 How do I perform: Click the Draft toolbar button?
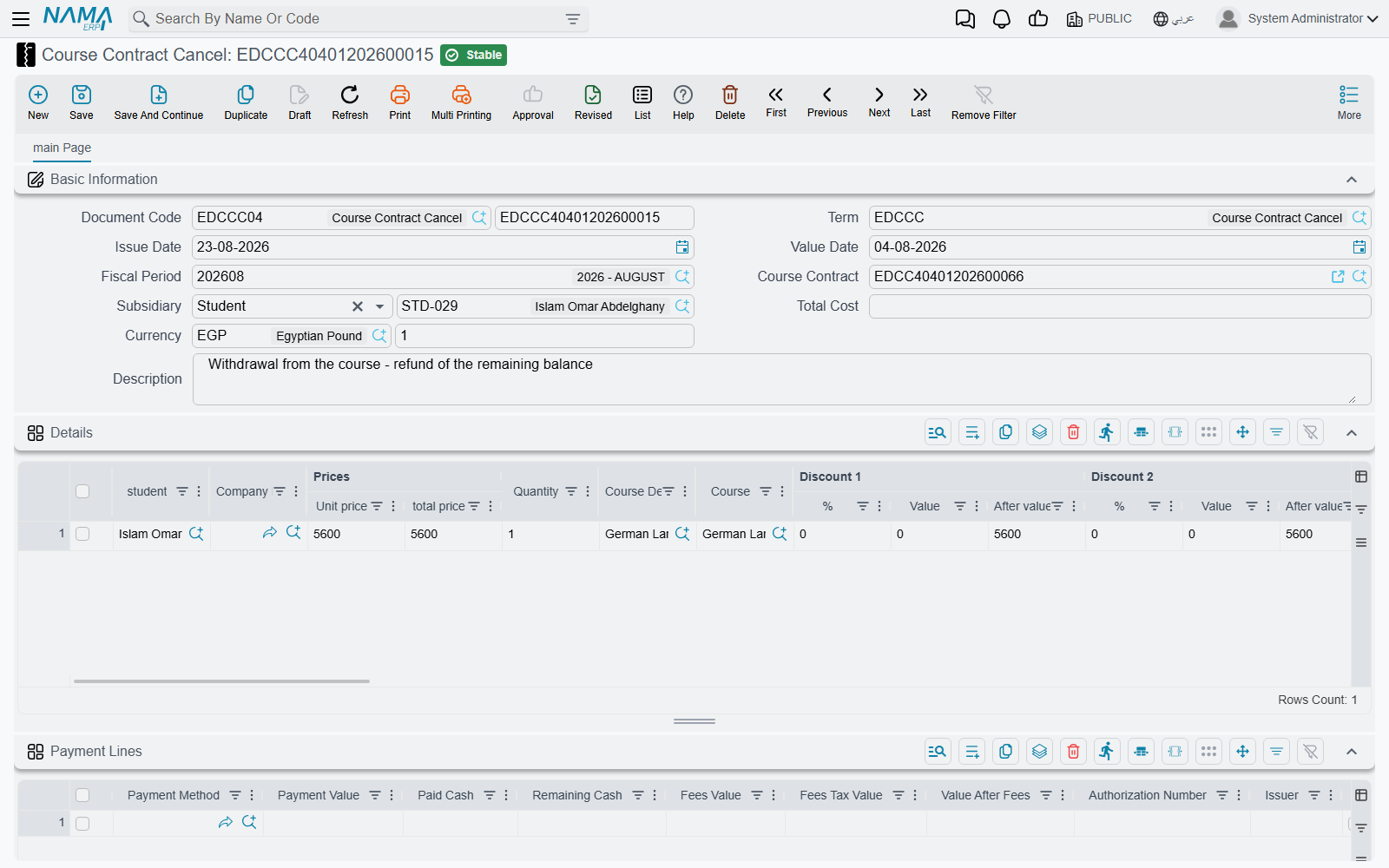300,102
